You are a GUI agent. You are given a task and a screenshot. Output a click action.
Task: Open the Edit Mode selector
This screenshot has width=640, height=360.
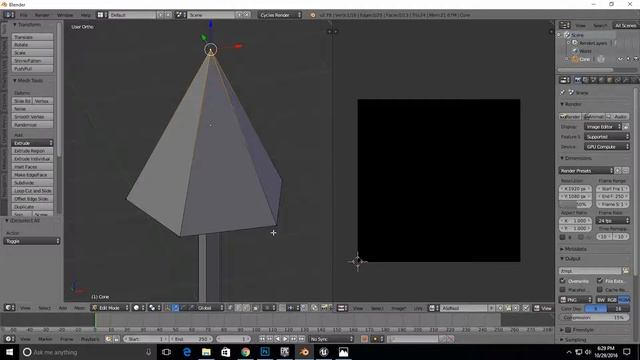click(109, 308)
